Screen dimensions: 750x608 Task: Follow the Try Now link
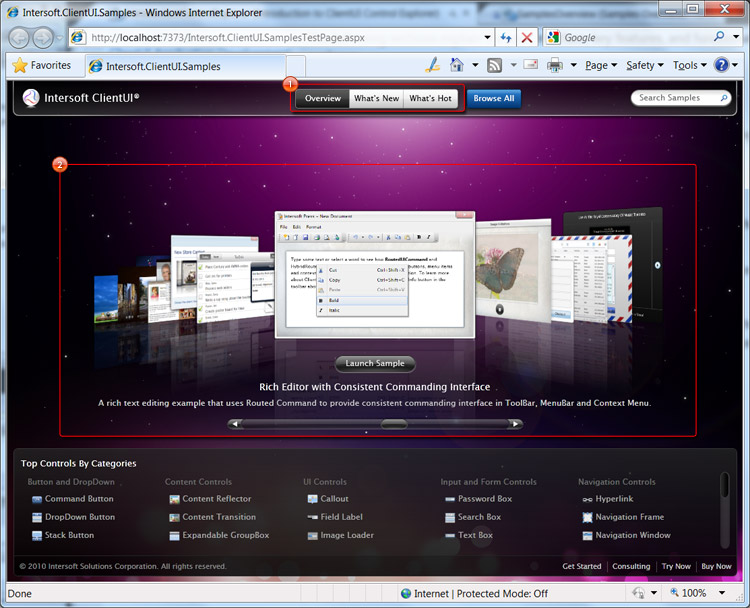676,566
